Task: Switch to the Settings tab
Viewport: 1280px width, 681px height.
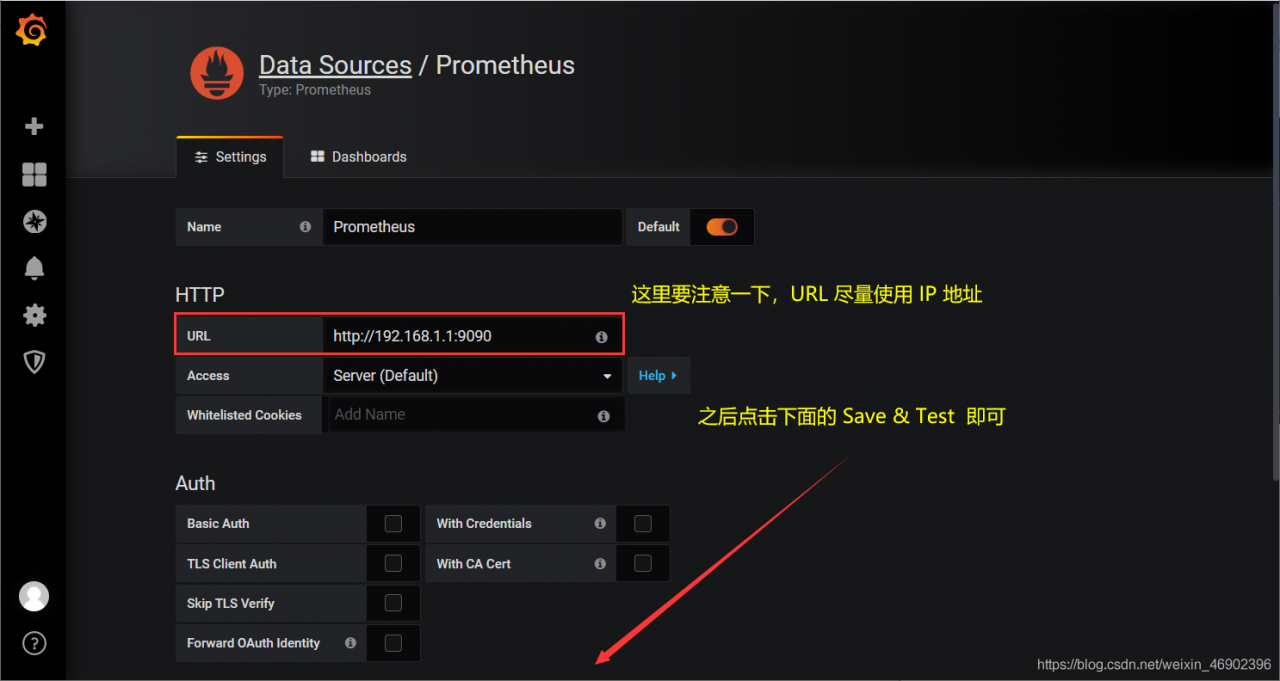Action: [x=230, y=157]
